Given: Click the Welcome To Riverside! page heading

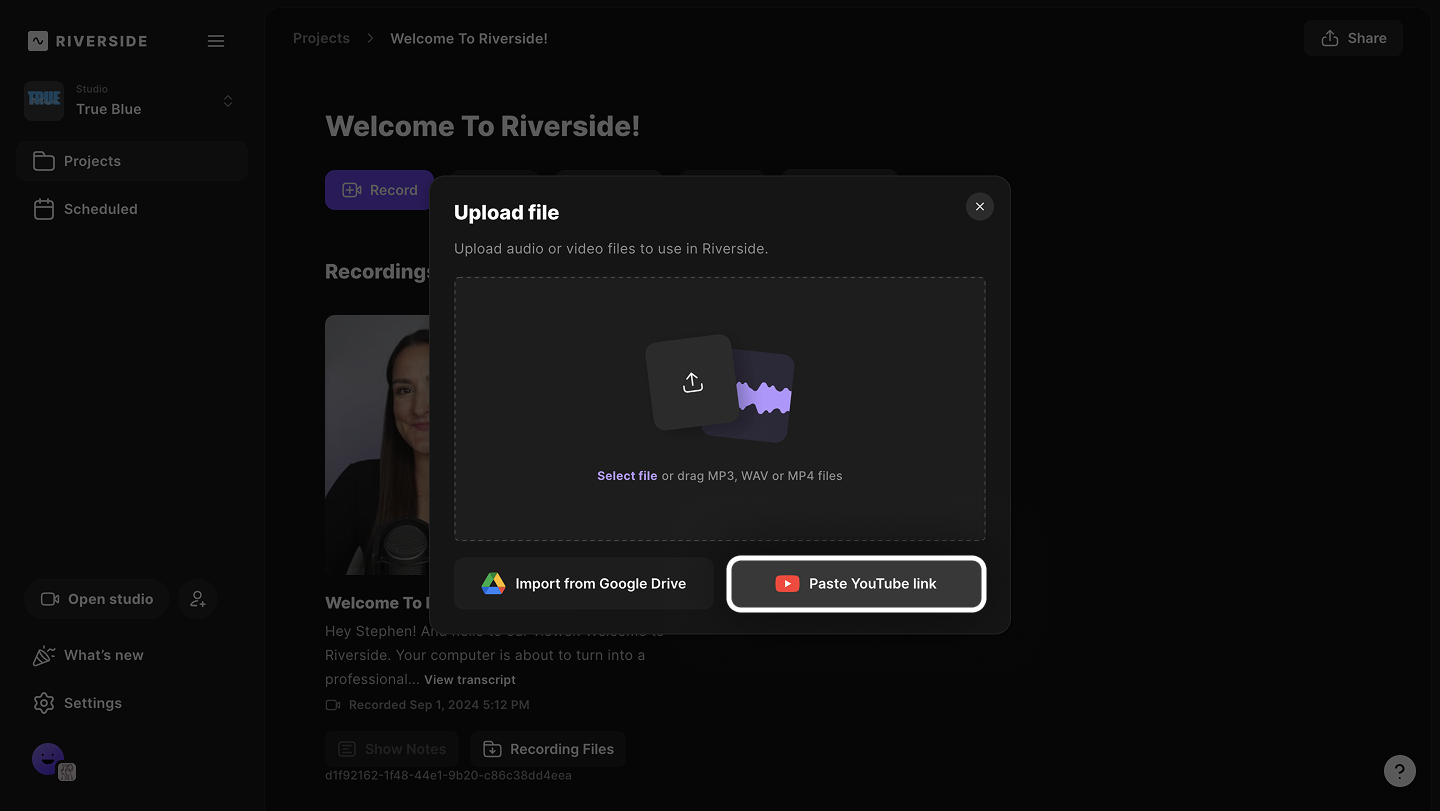Looking at the screenshot, I should click(x=483, y=126).
